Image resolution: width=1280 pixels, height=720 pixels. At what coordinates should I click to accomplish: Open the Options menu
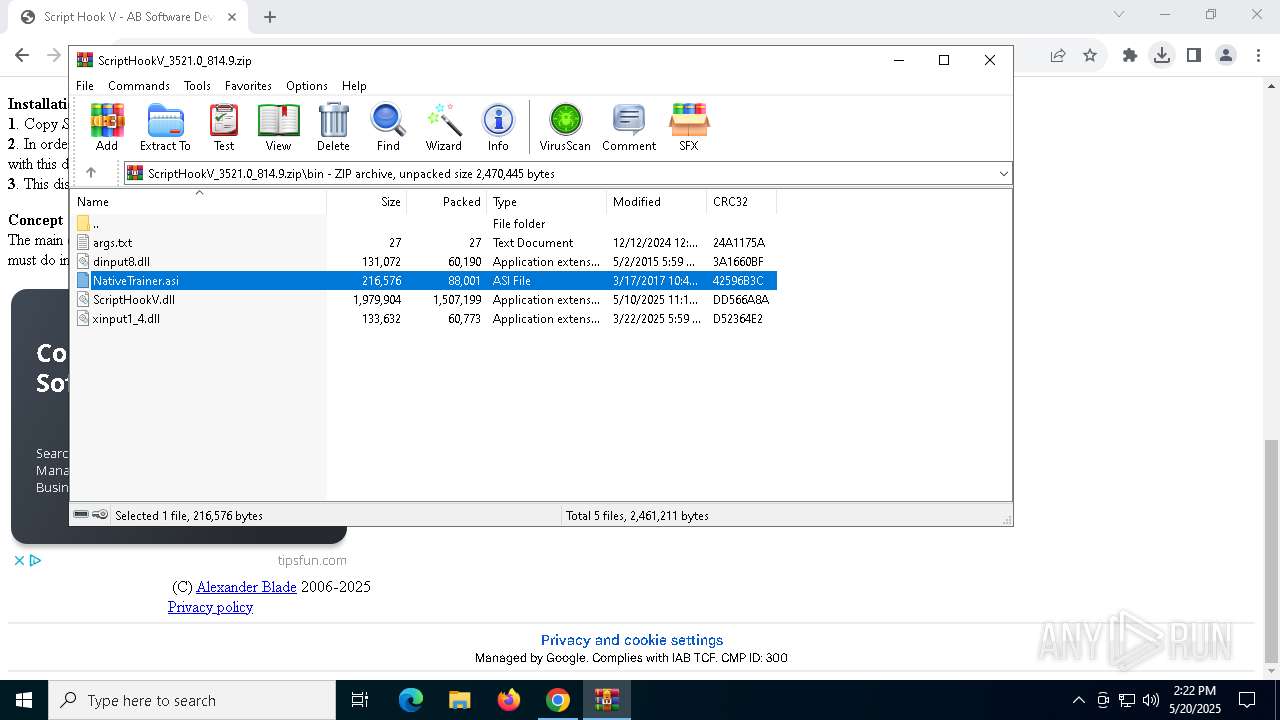[307, 86]
